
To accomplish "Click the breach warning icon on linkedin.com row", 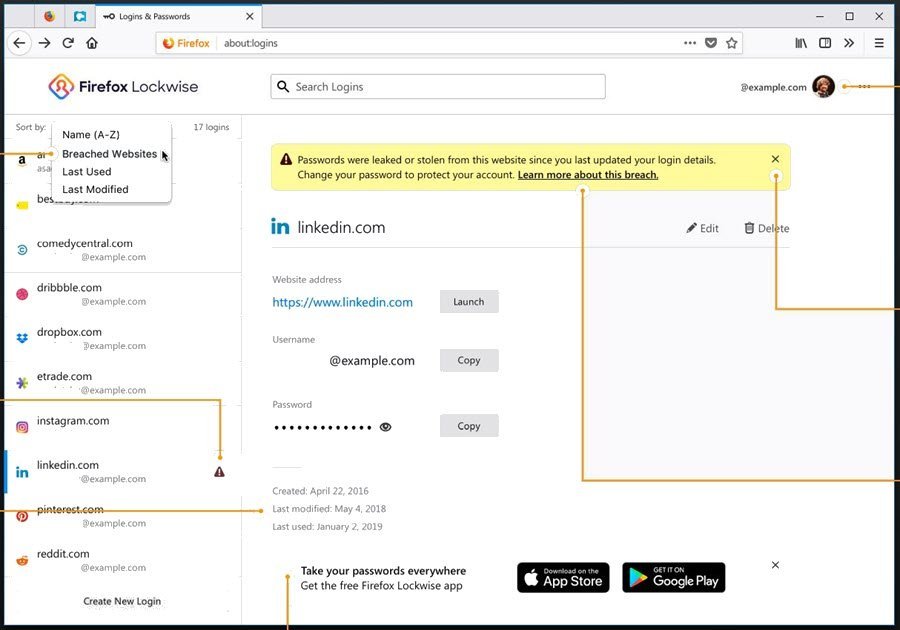I will pos(219,472).
